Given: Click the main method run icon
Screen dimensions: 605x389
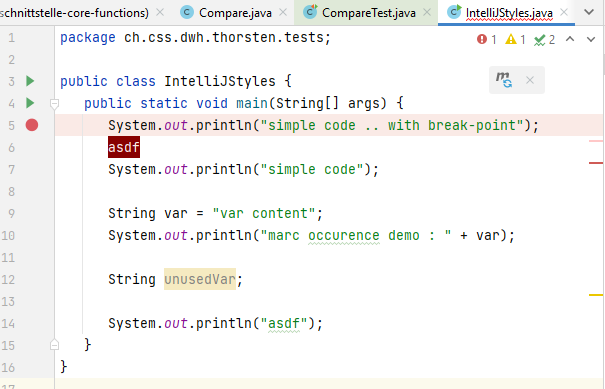Looking at the screenshot, I should (x=30, y=103).
